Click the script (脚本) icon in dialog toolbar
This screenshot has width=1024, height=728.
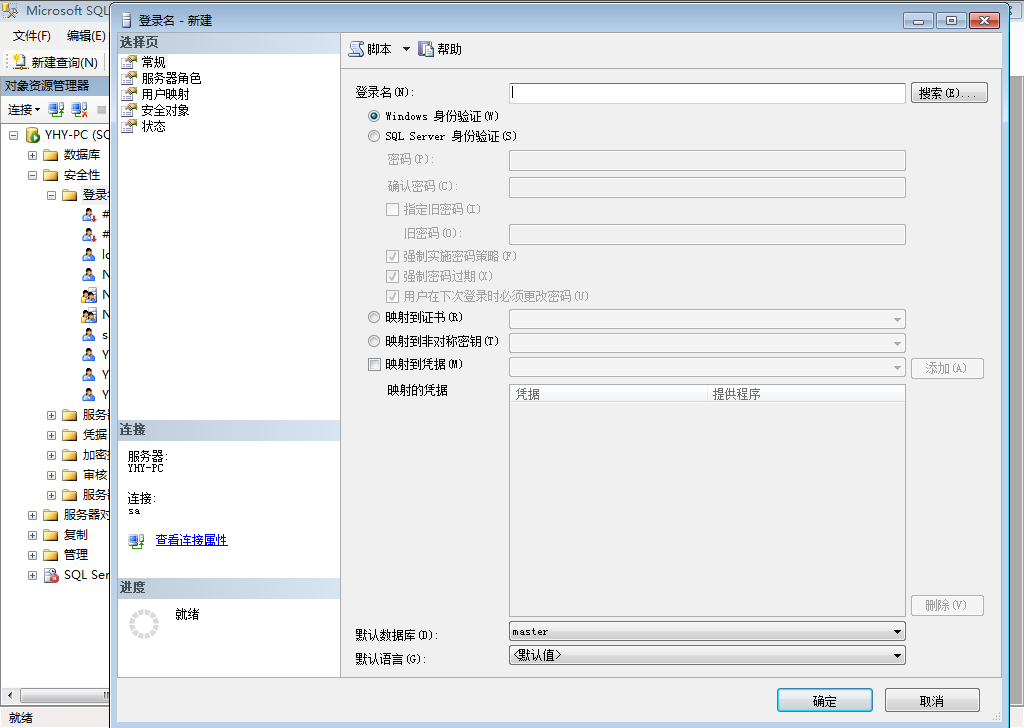356,49
